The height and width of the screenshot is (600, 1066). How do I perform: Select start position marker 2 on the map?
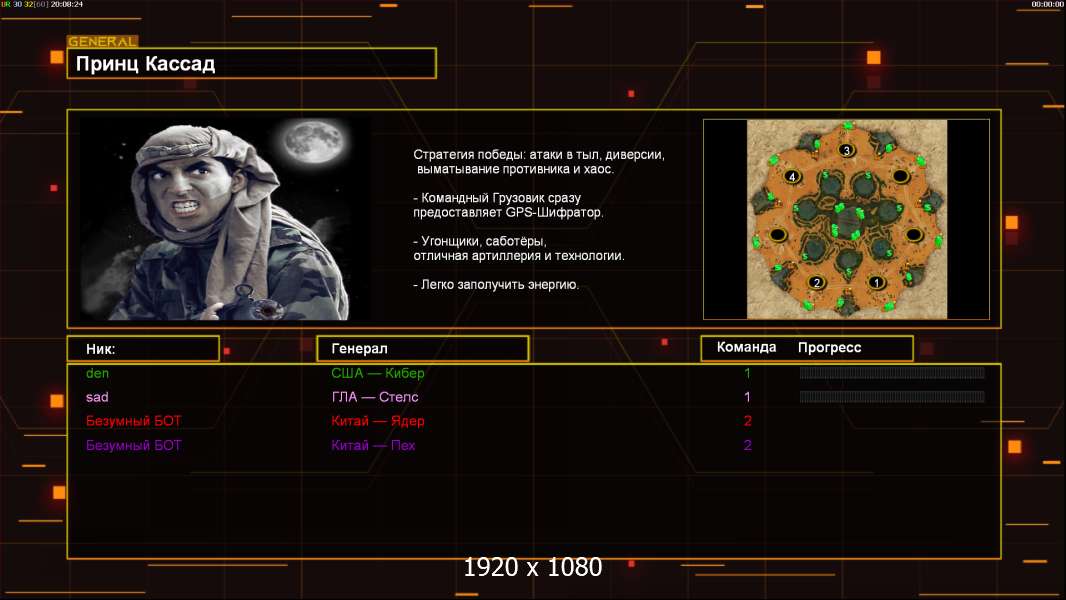pos(816,282)
